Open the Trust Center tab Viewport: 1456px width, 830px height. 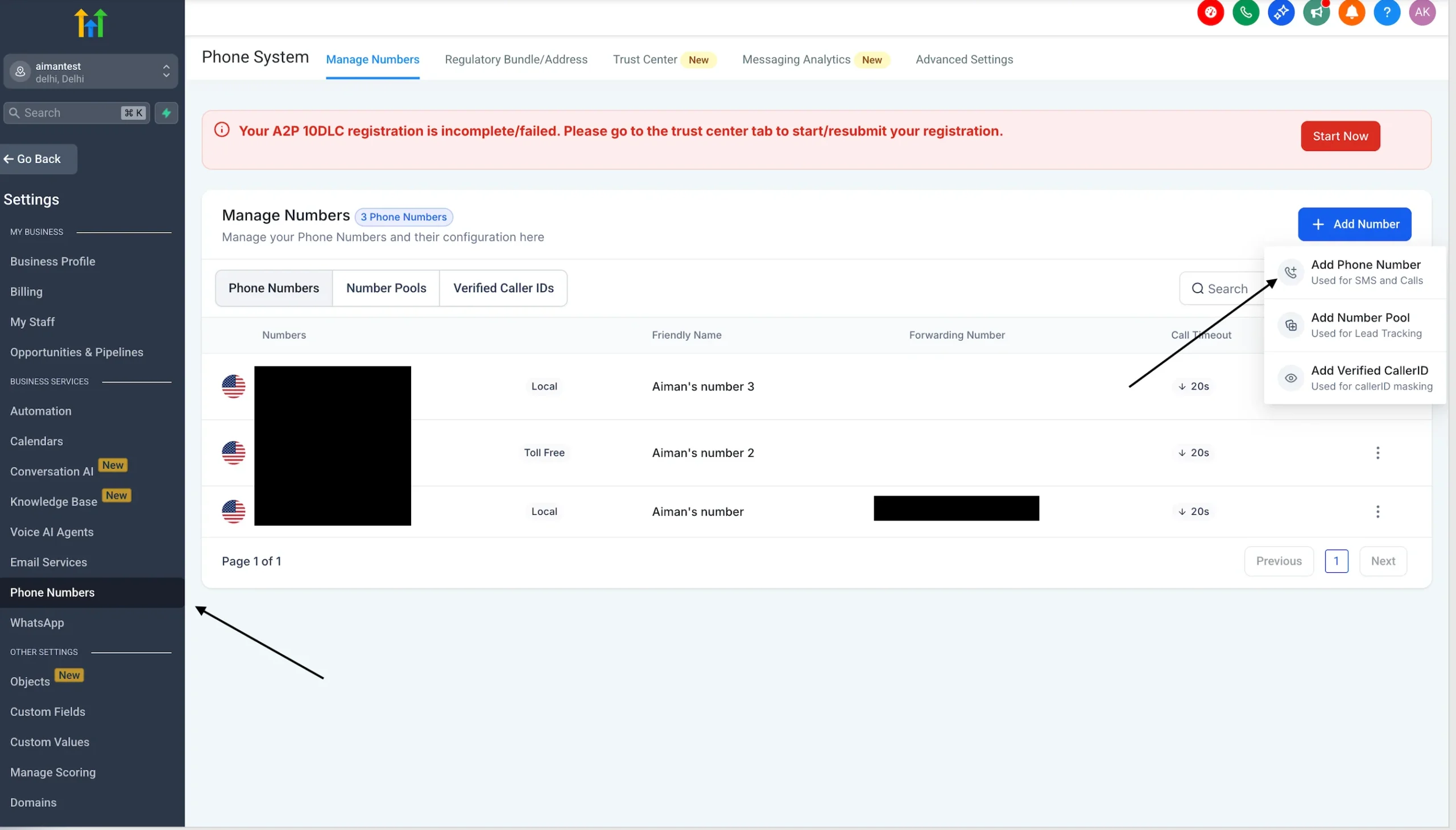645,59
